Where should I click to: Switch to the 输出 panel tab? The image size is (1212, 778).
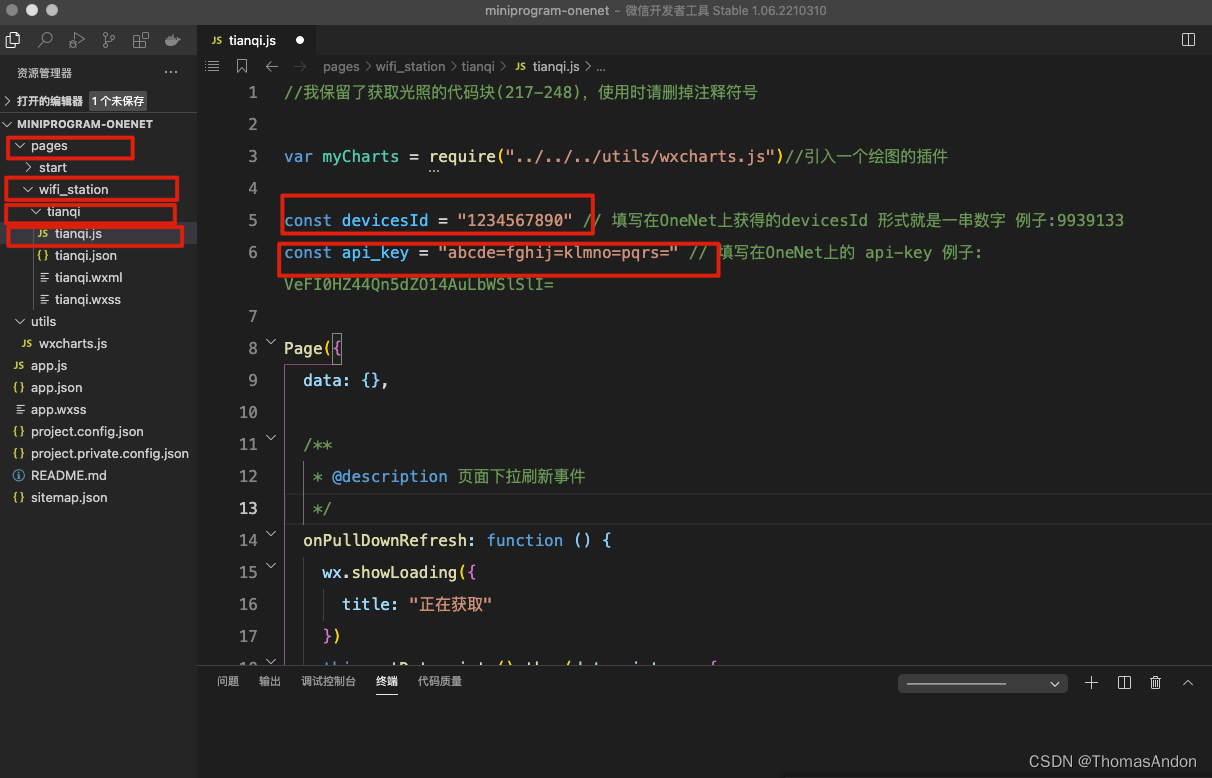tap(270, 681)
